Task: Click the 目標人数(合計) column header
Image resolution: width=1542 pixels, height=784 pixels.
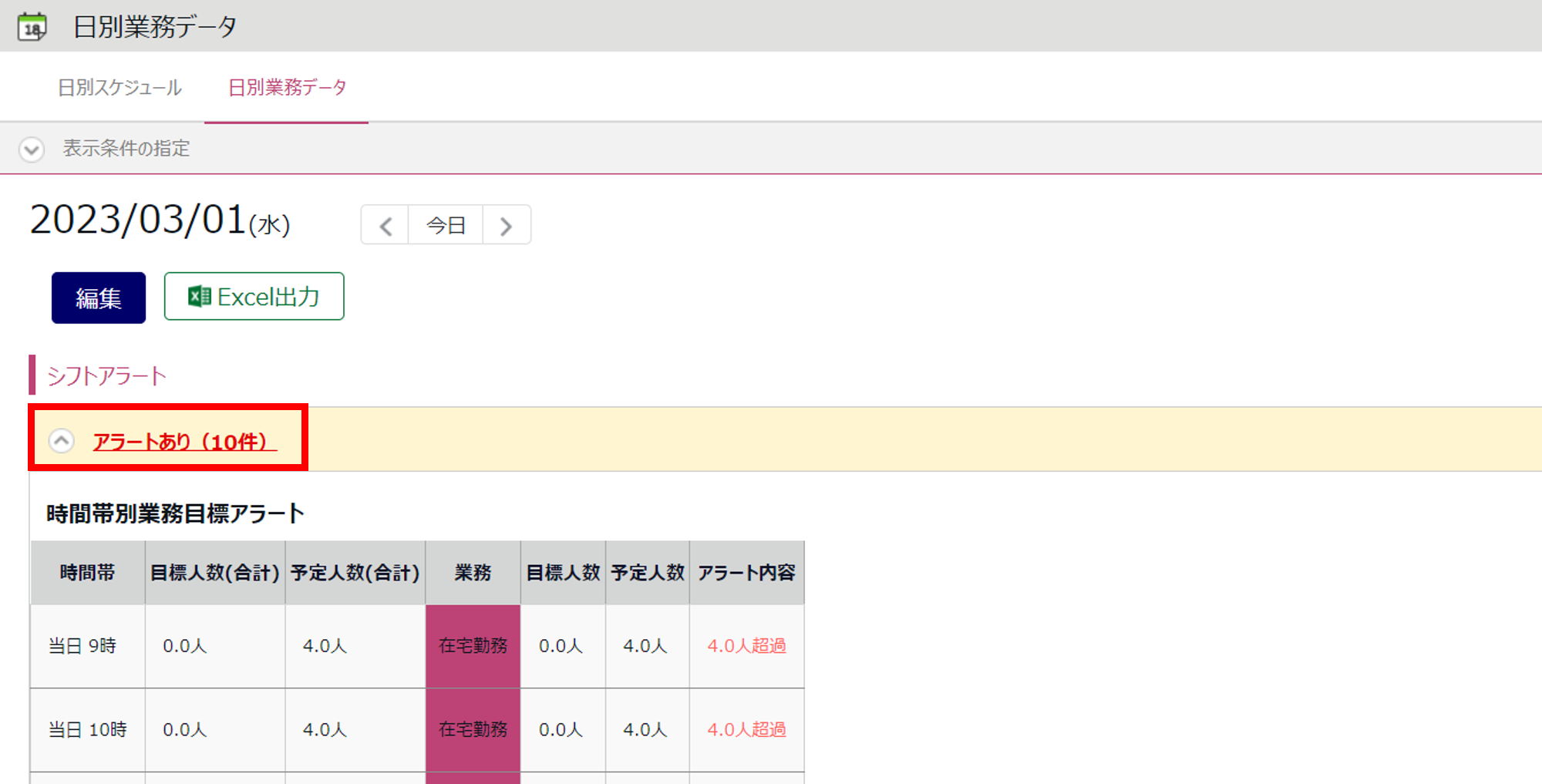Action: point(215,573)
